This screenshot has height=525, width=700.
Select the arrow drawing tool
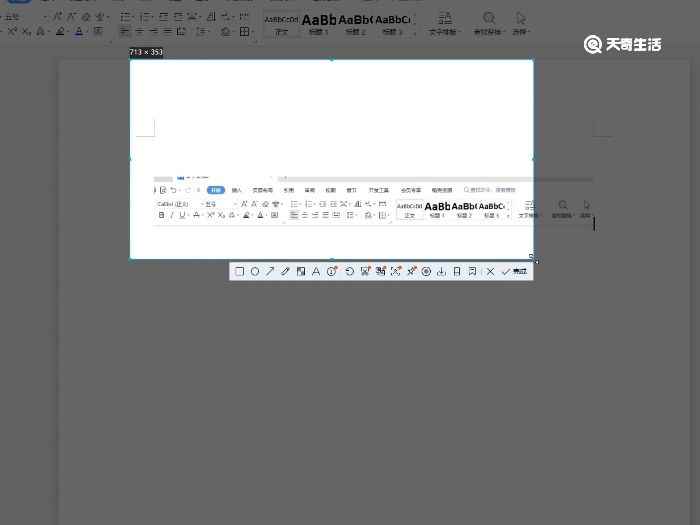click(270, 271)
